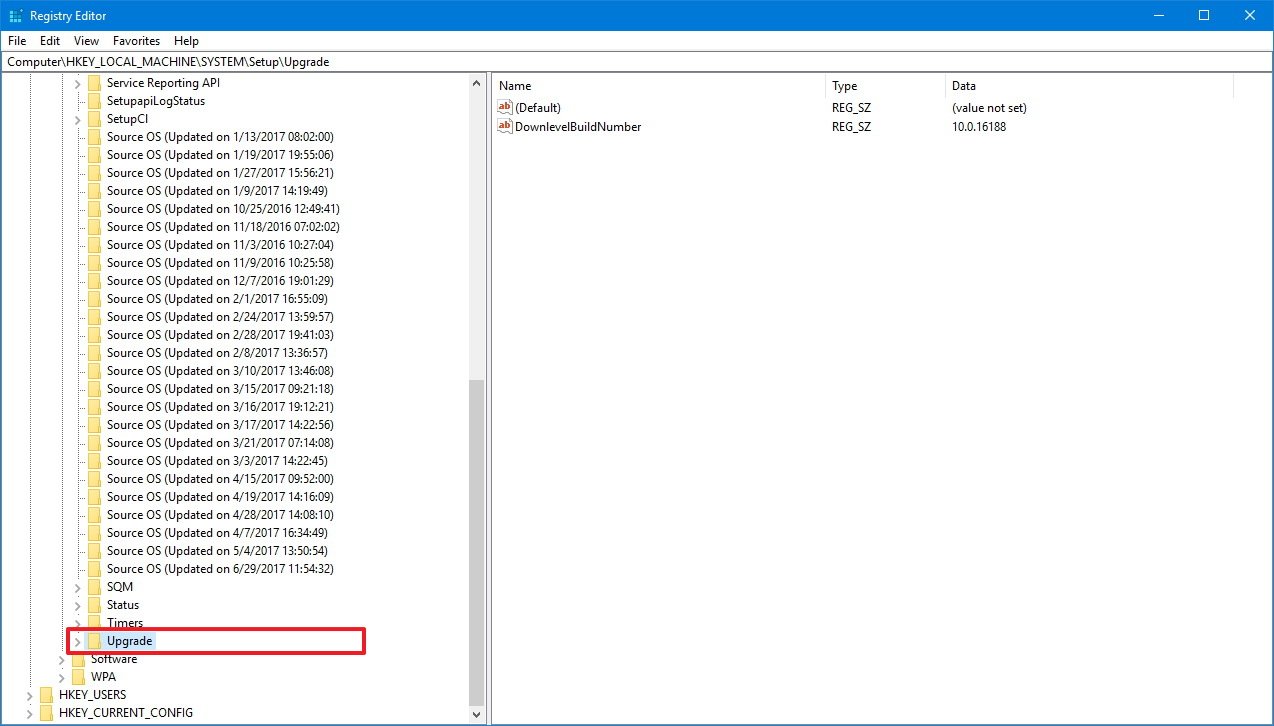Click folder icon for Source OS 10/25/2016 12:49:41
The width and height of the screenshot is (1274, 726).
pyautogui.click(x=94, y=209)
